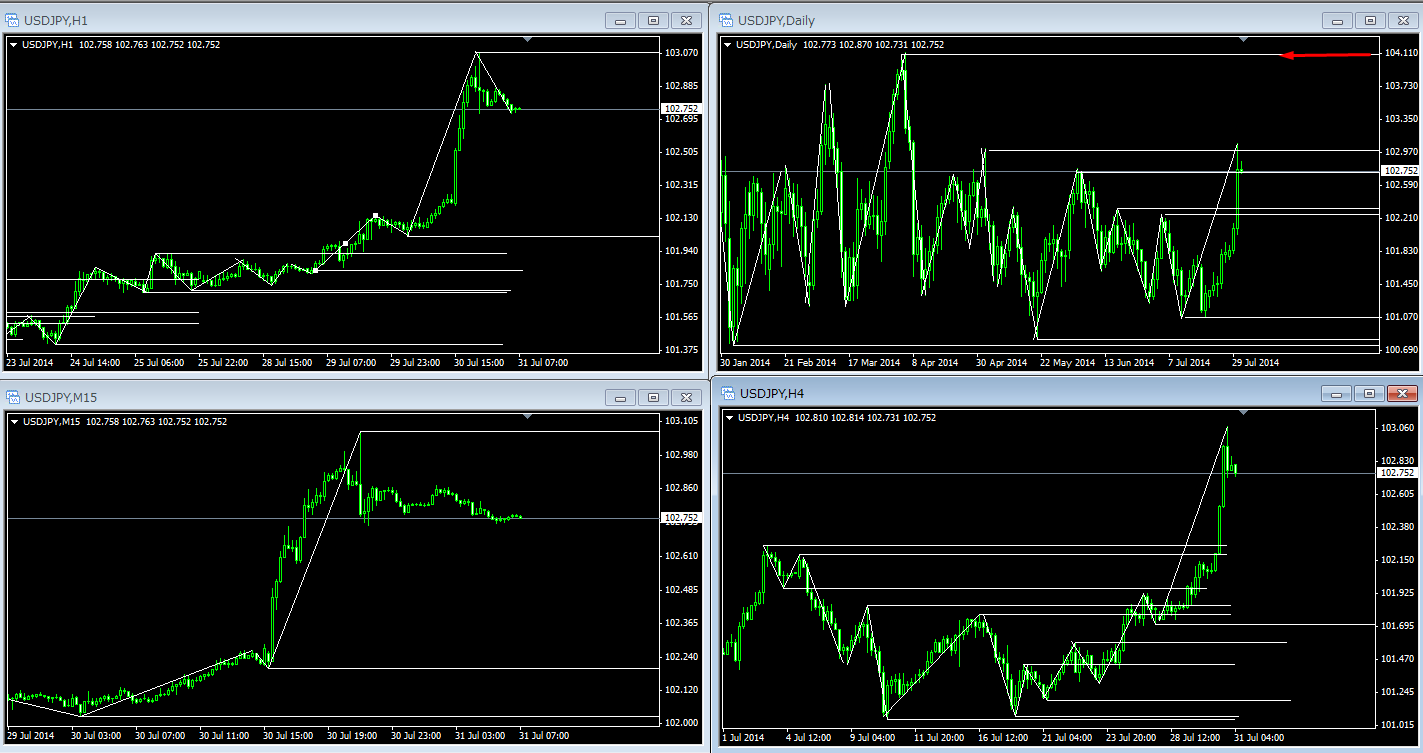Click the USDJPY,Daily window title icon
The width and height of the screenshot is (1423, 753).
pyautogui.click(x=725, y=20)
